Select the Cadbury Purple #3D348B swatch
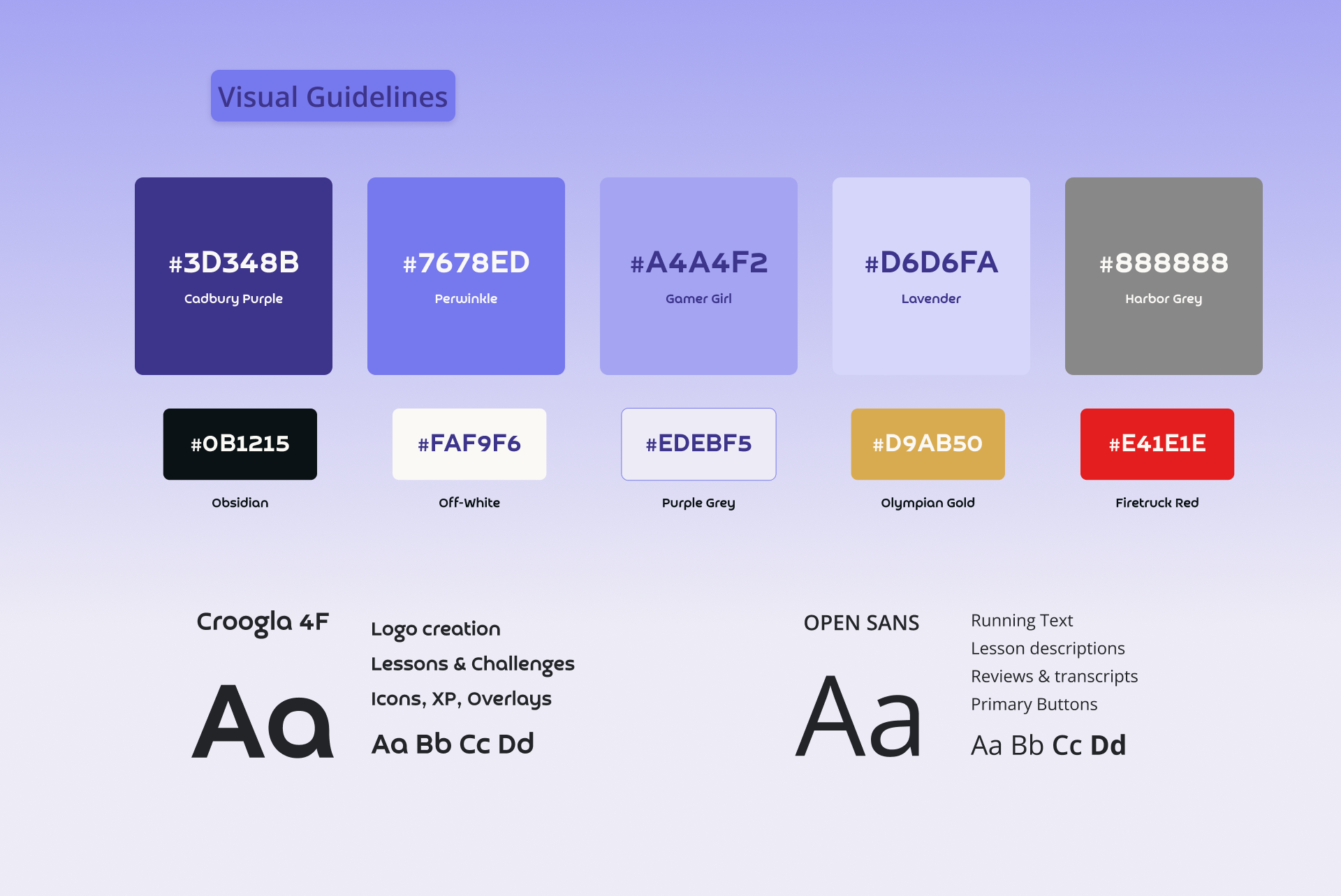 pyautogui.click(x=233, y=276)
